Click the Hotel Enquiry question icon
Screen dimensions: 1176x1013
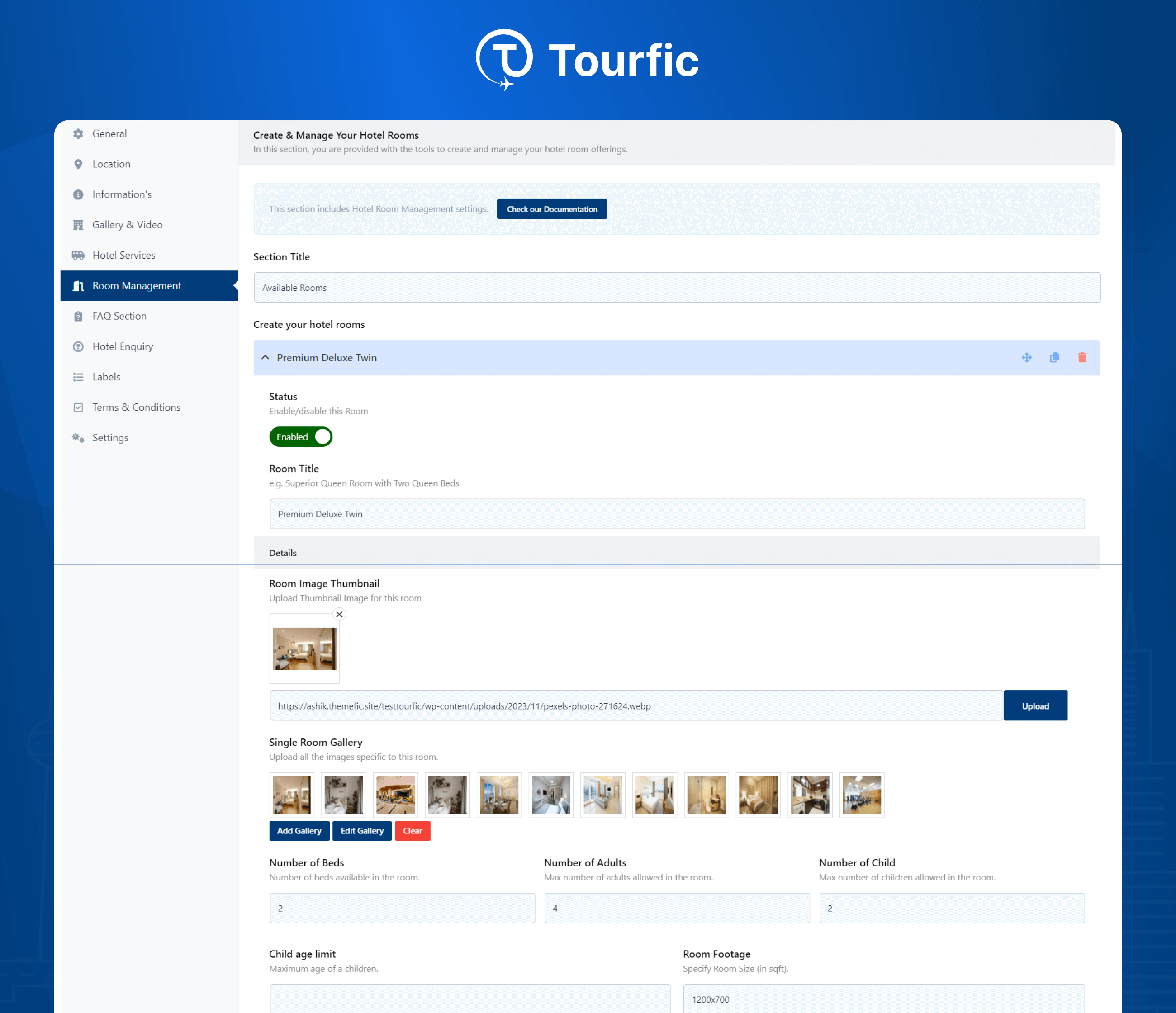coord(78,347)
